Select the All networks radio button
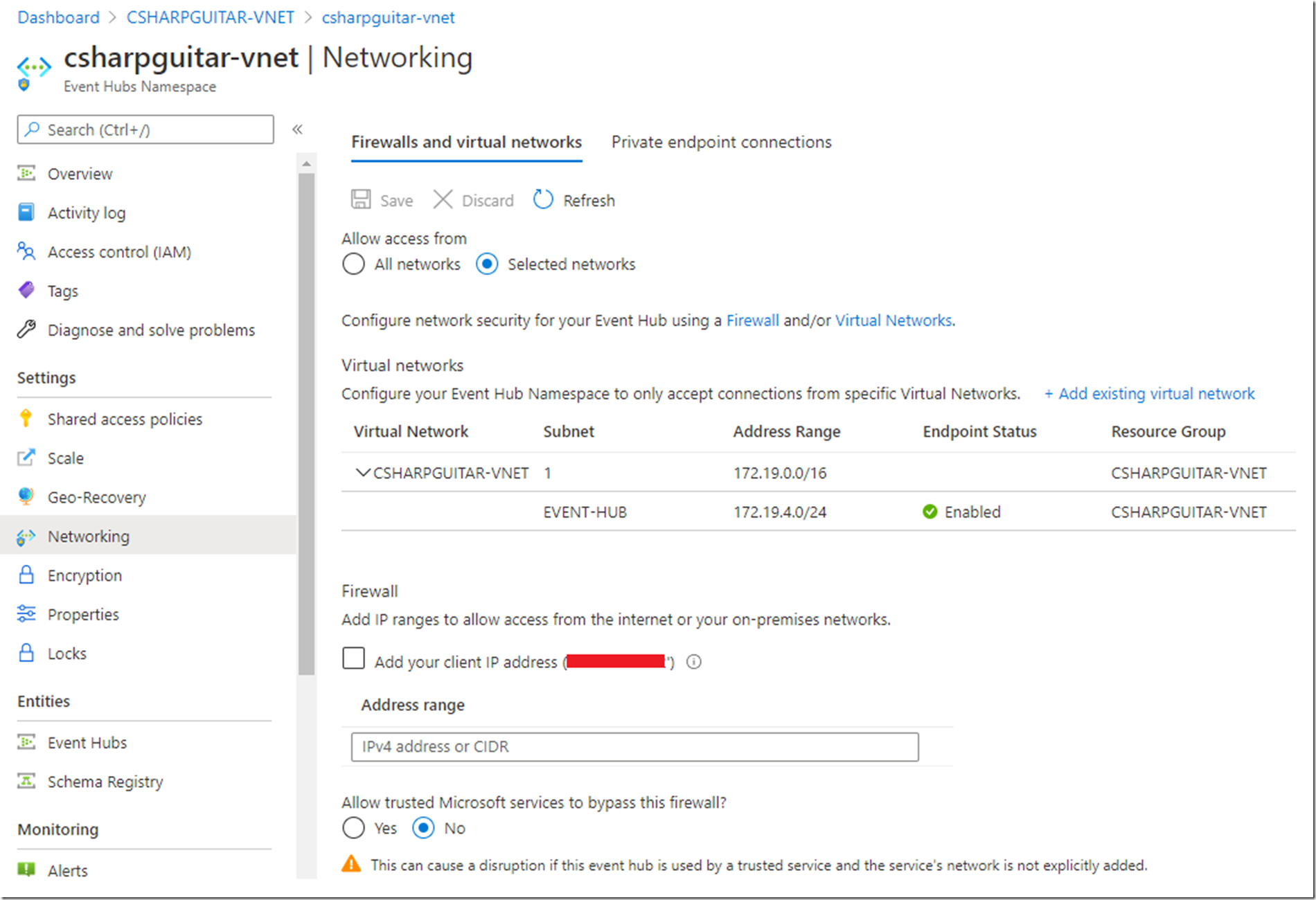 tap(353, 264)
